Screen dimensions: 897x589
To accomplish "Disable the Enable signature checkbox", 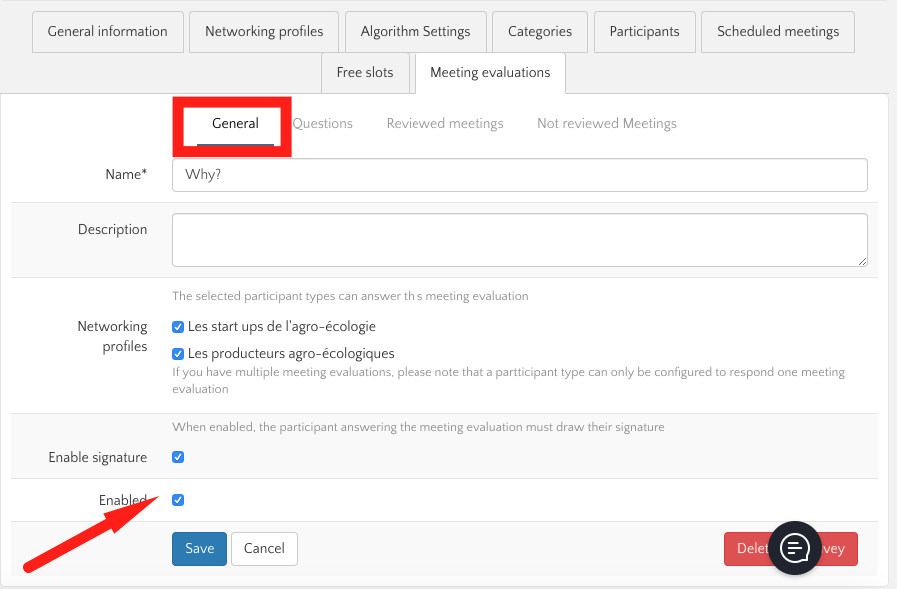I will pyautogui.click(x=178, y=457).
